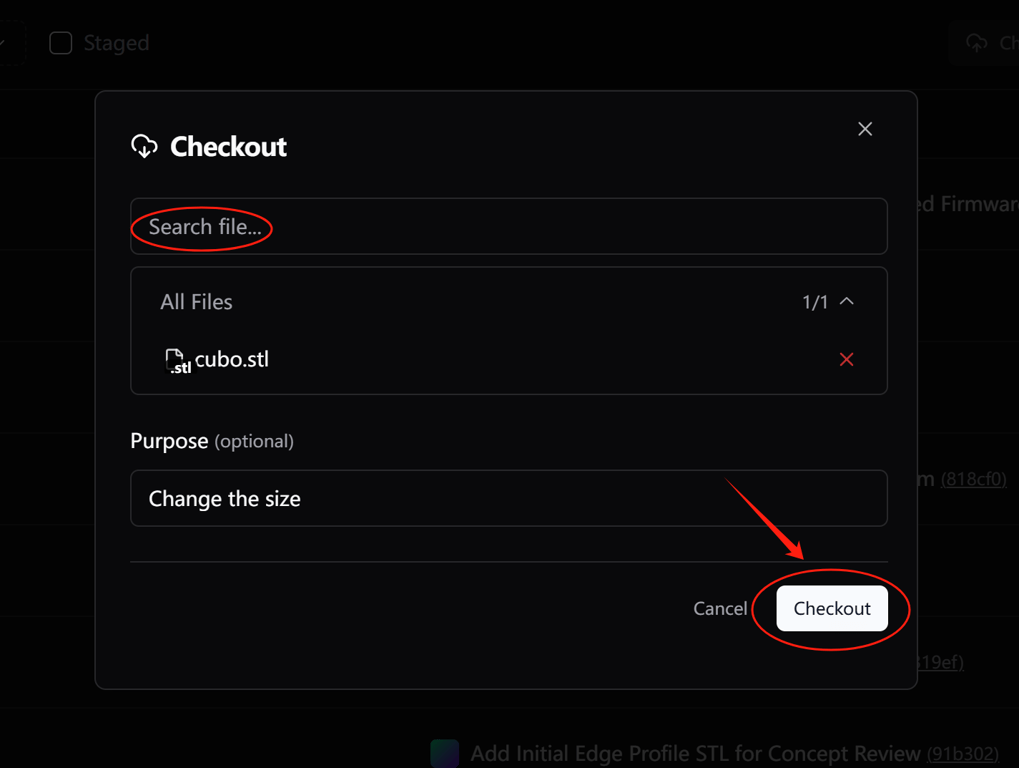Image resolution: width=1019 pixels, height=768 pixels.
Task: Open the Add Initial Edge Profile STL commit
Action: tap(695, 754)
